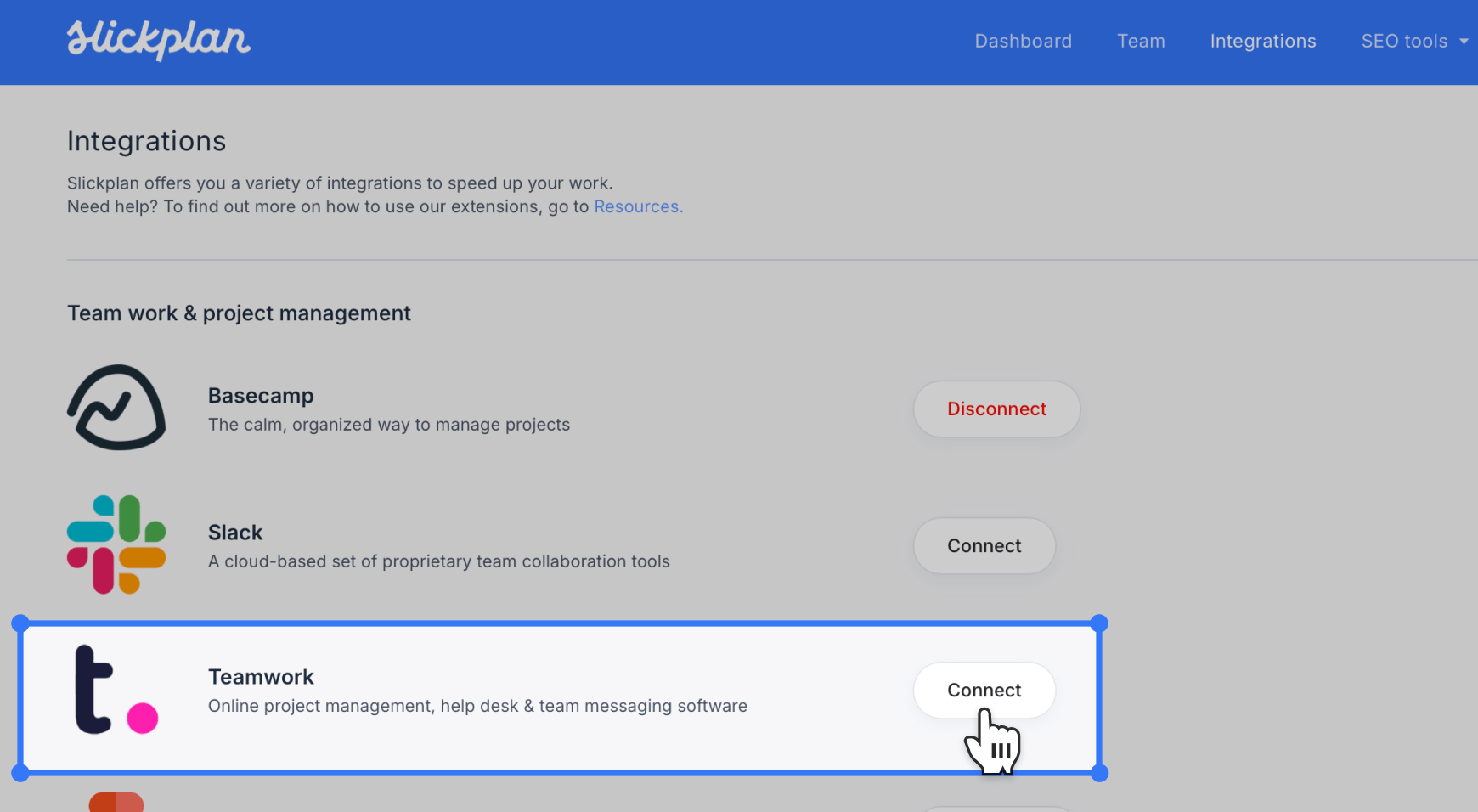
Task: Click the Team work & project management heading
Action: pos(239,313)
